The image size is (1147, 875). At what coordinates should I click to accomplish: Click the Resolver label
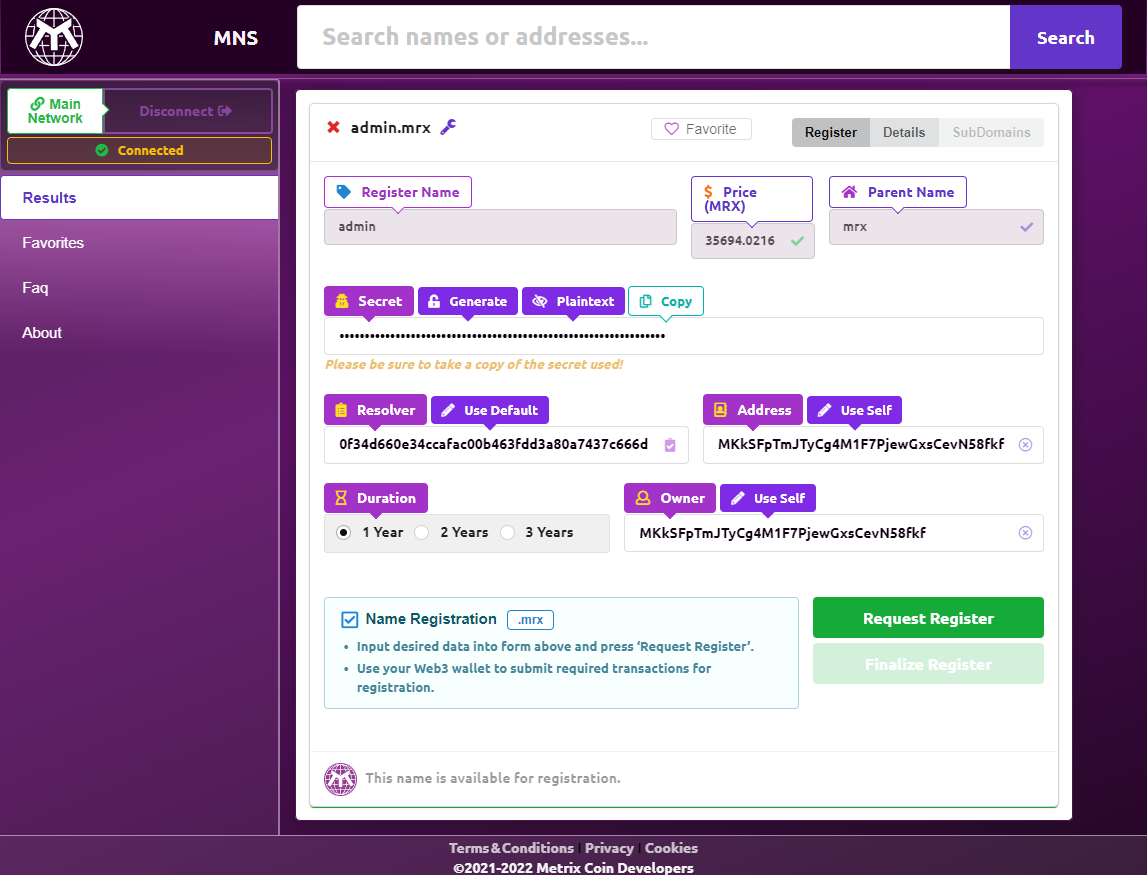coord(375,410)
